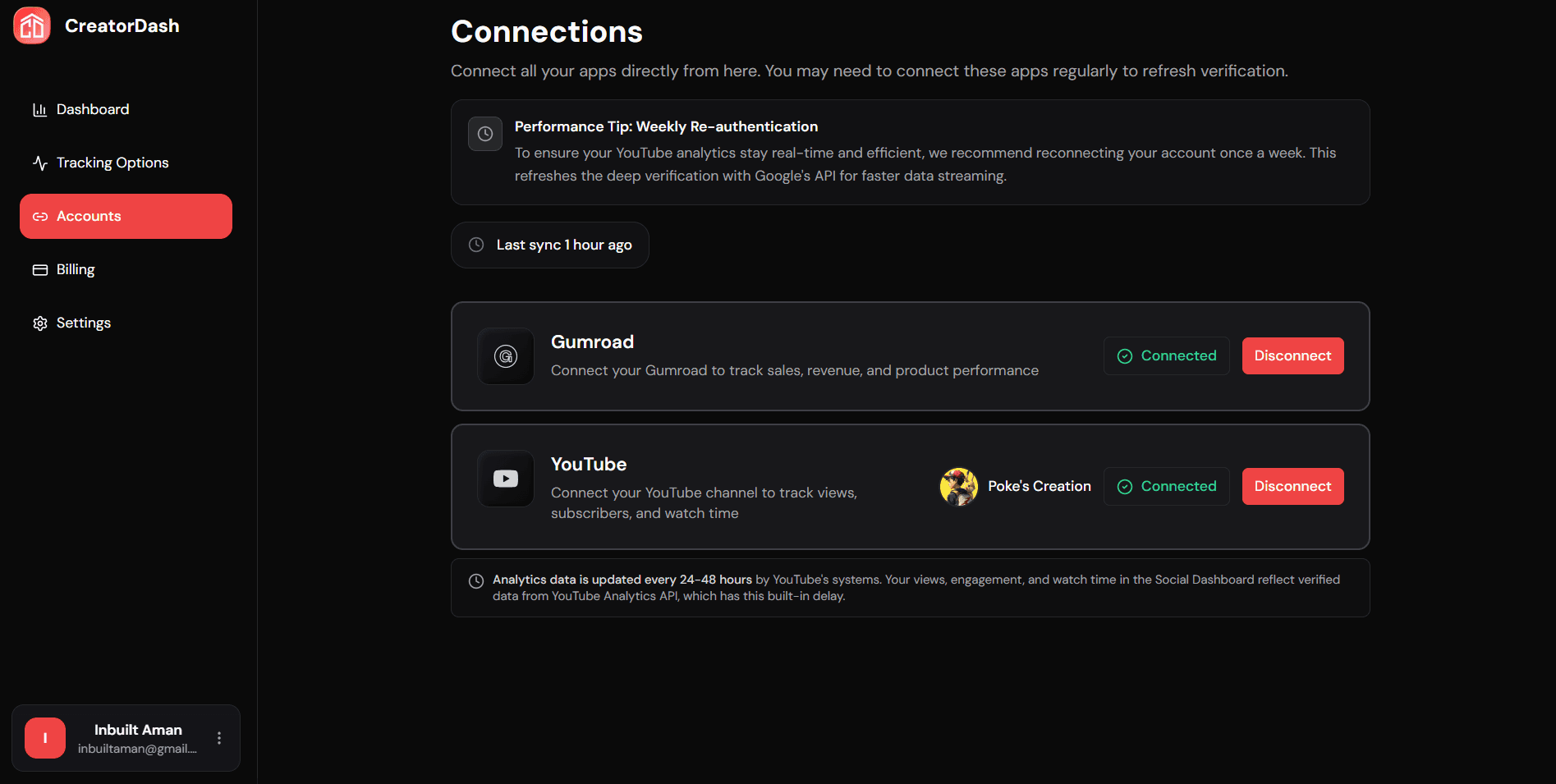Click the Inbuilt Aman user name
This screenshot has height=784, width=1556.
(138, 730)
